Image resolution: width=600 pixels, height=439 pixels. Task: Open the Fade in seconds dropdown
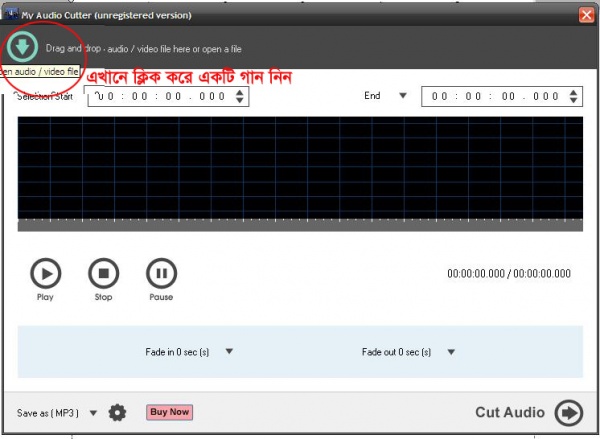coord(229,351)
